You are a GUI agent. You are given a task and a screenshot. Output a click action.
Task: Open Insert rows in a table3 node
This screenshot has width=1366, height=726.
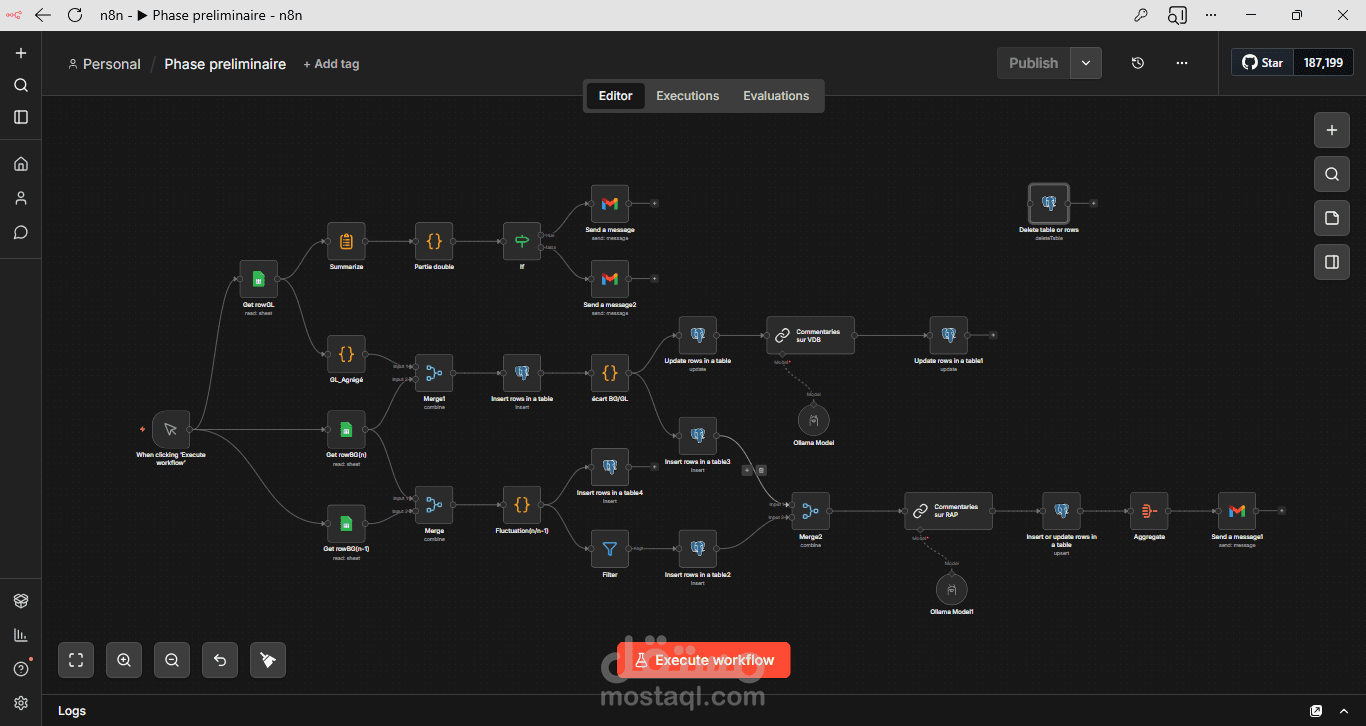point(698,436)
